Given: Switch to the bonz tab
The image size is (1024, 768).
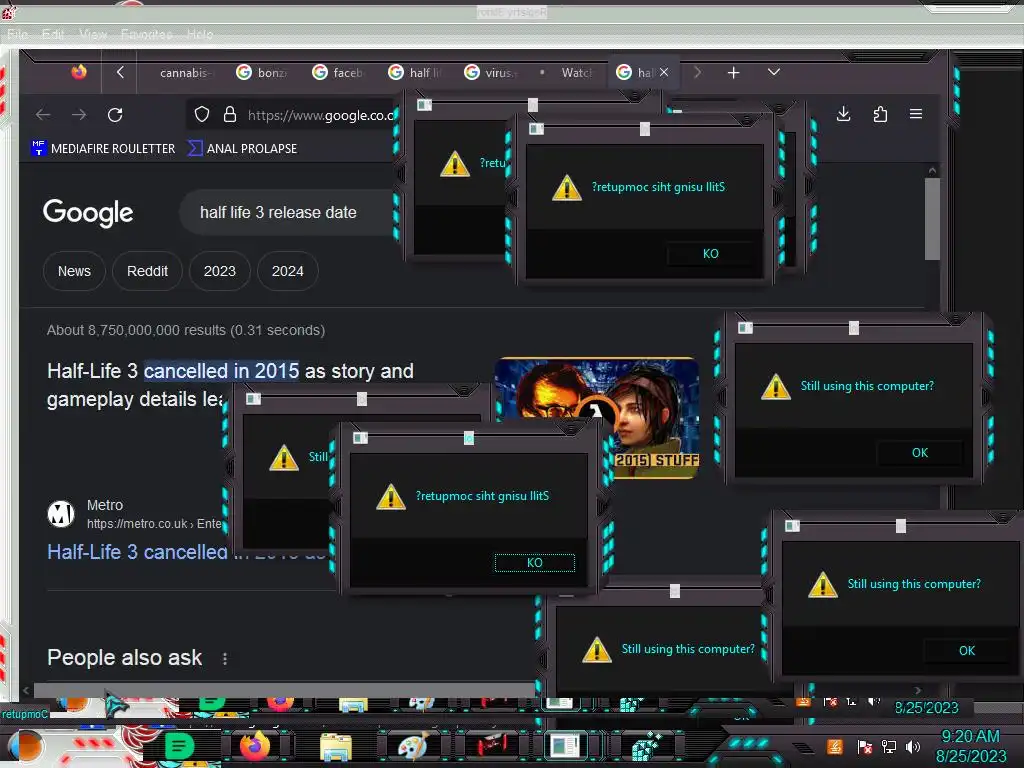Looking at the screenshot, I should (261, 72).
